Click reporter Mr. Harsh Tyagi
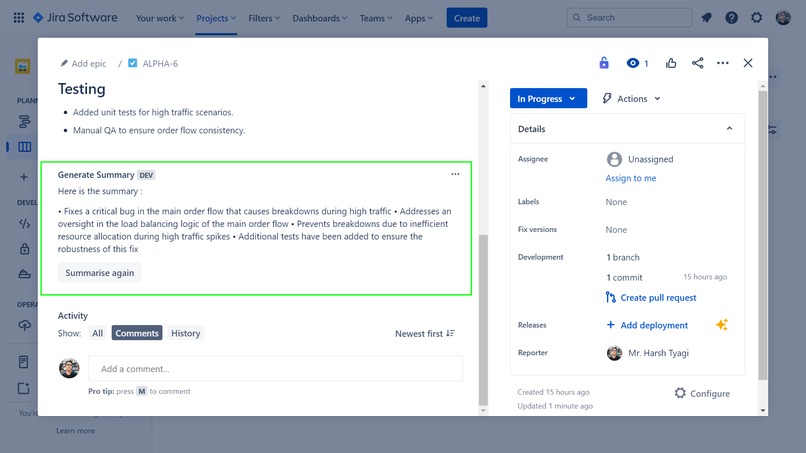This screenshot has width=806, height=453. [648, 353]
